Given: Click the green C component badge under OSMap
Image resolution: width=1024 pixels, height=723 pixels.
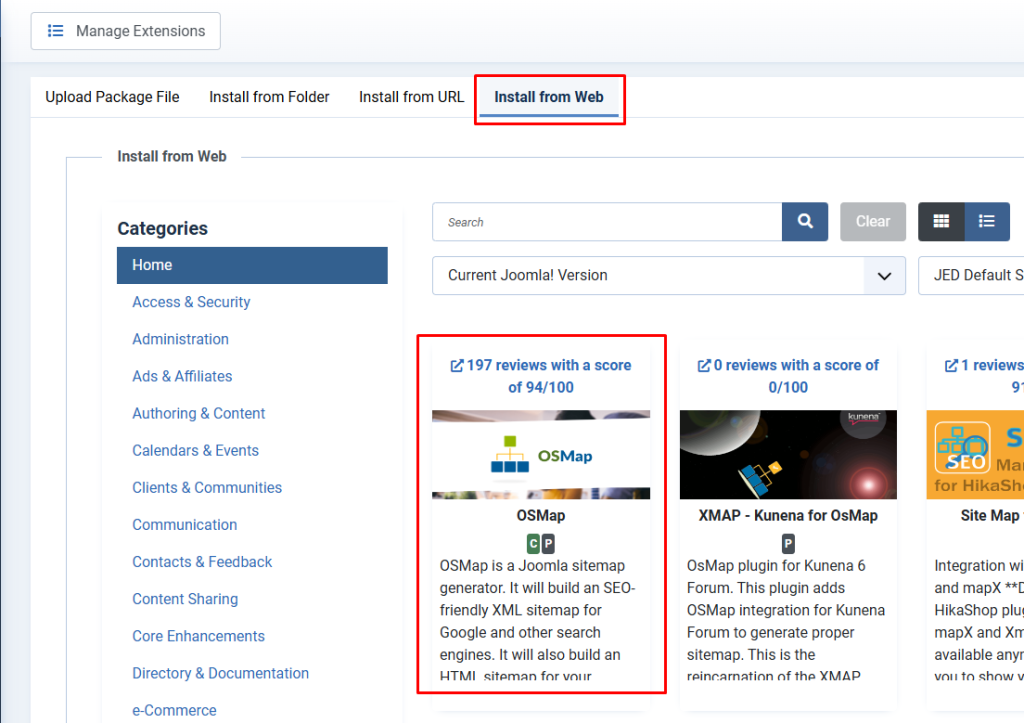Looking at the screenshot, I should tap(532, 544).
